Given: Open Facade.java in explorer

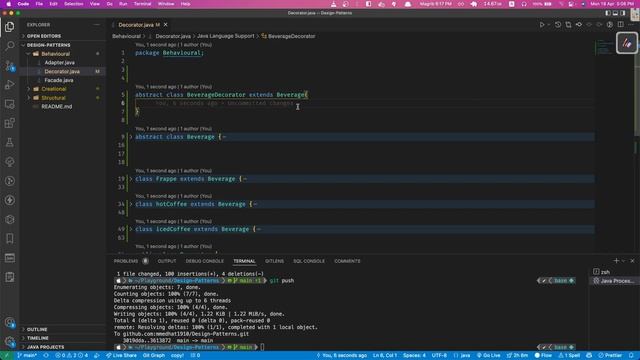Looking at the screenshot, I should click(59, 80).
